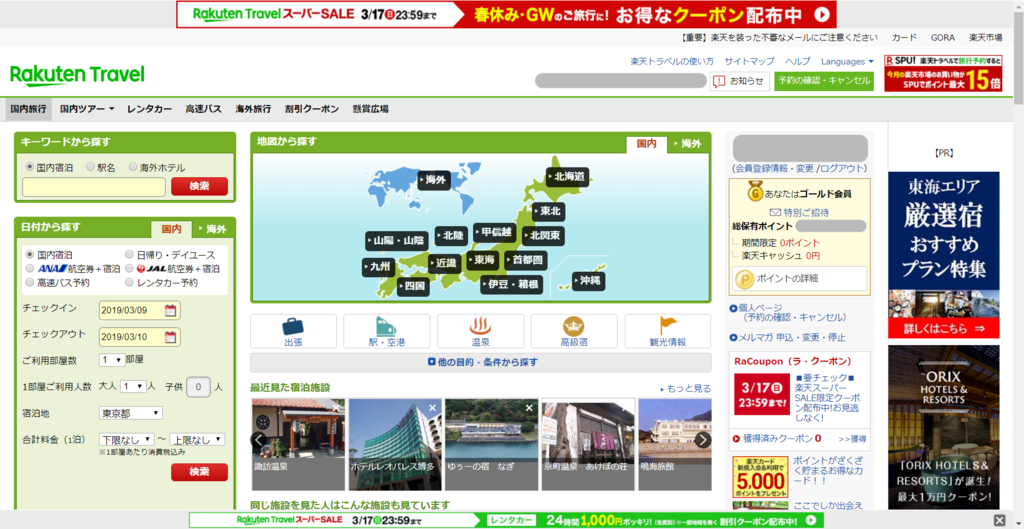
Task: Click the 子供 children count field
Action: tap(199, 387)
